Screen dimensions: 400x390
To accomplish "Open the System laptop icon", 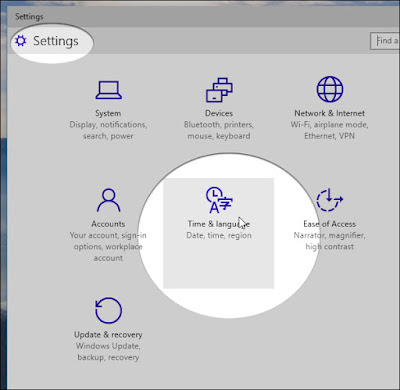I will [108, 90].
